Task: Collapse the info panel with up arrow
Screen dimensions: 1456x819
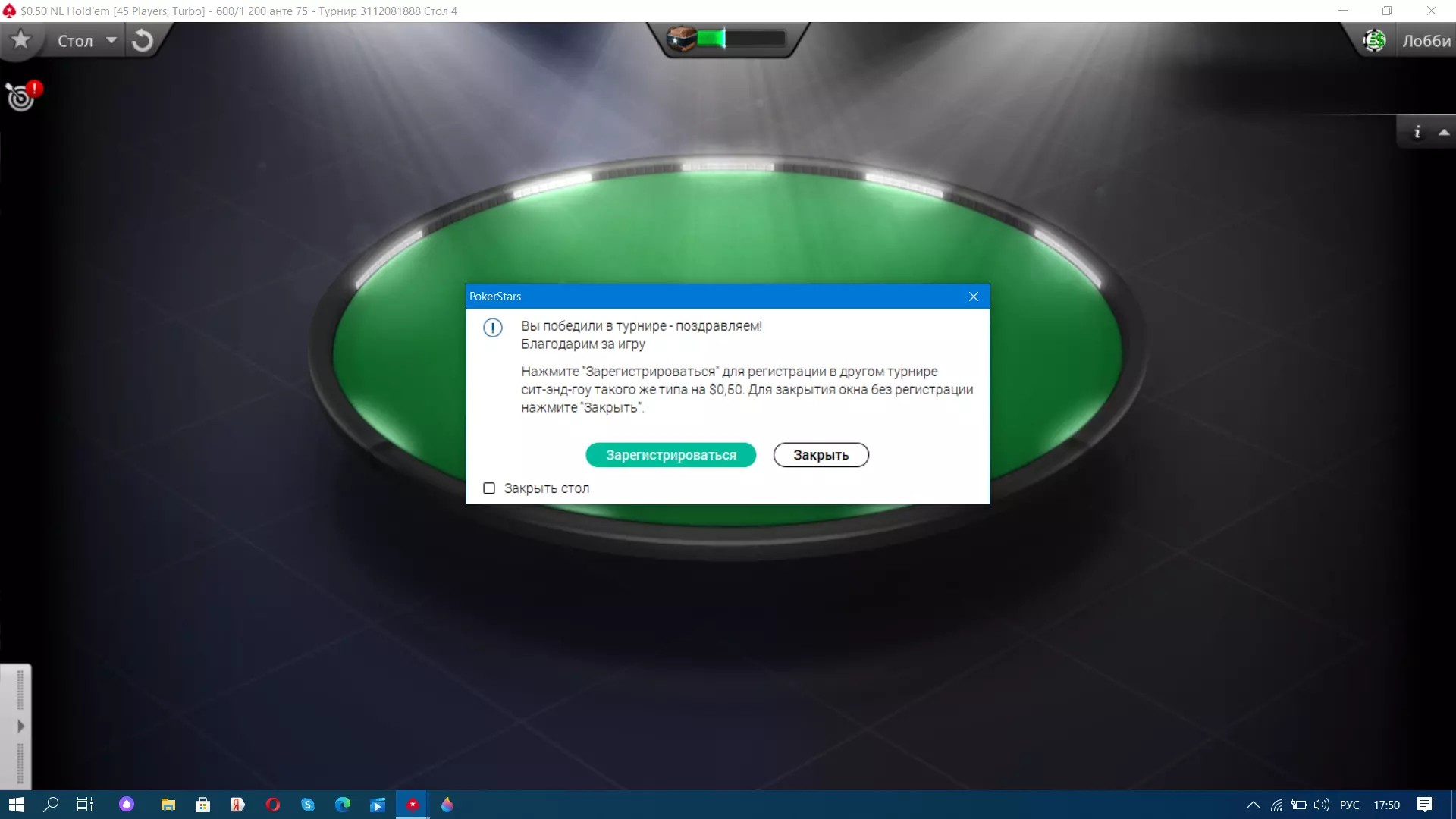Action: [1444, 132]
